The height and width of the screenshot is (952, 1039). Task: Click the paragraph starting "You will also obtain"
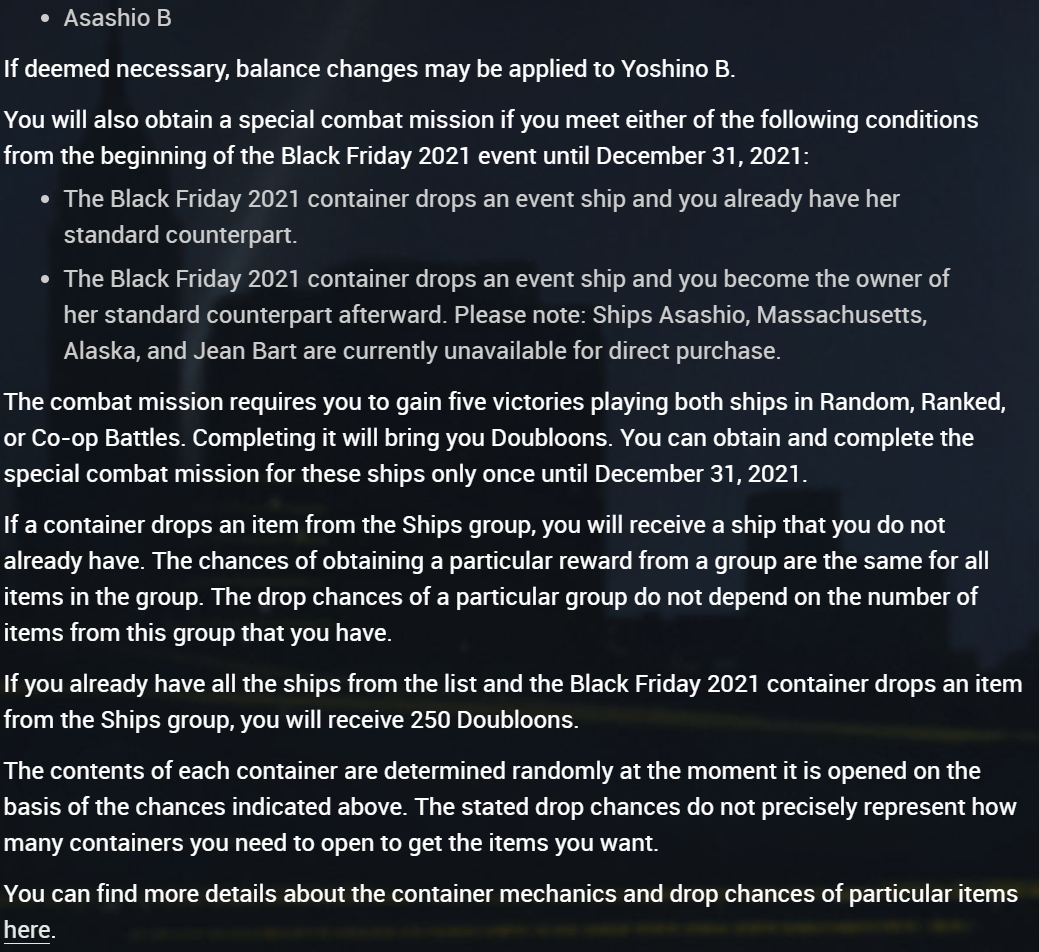pyautogui.click(x=490, y=138)
